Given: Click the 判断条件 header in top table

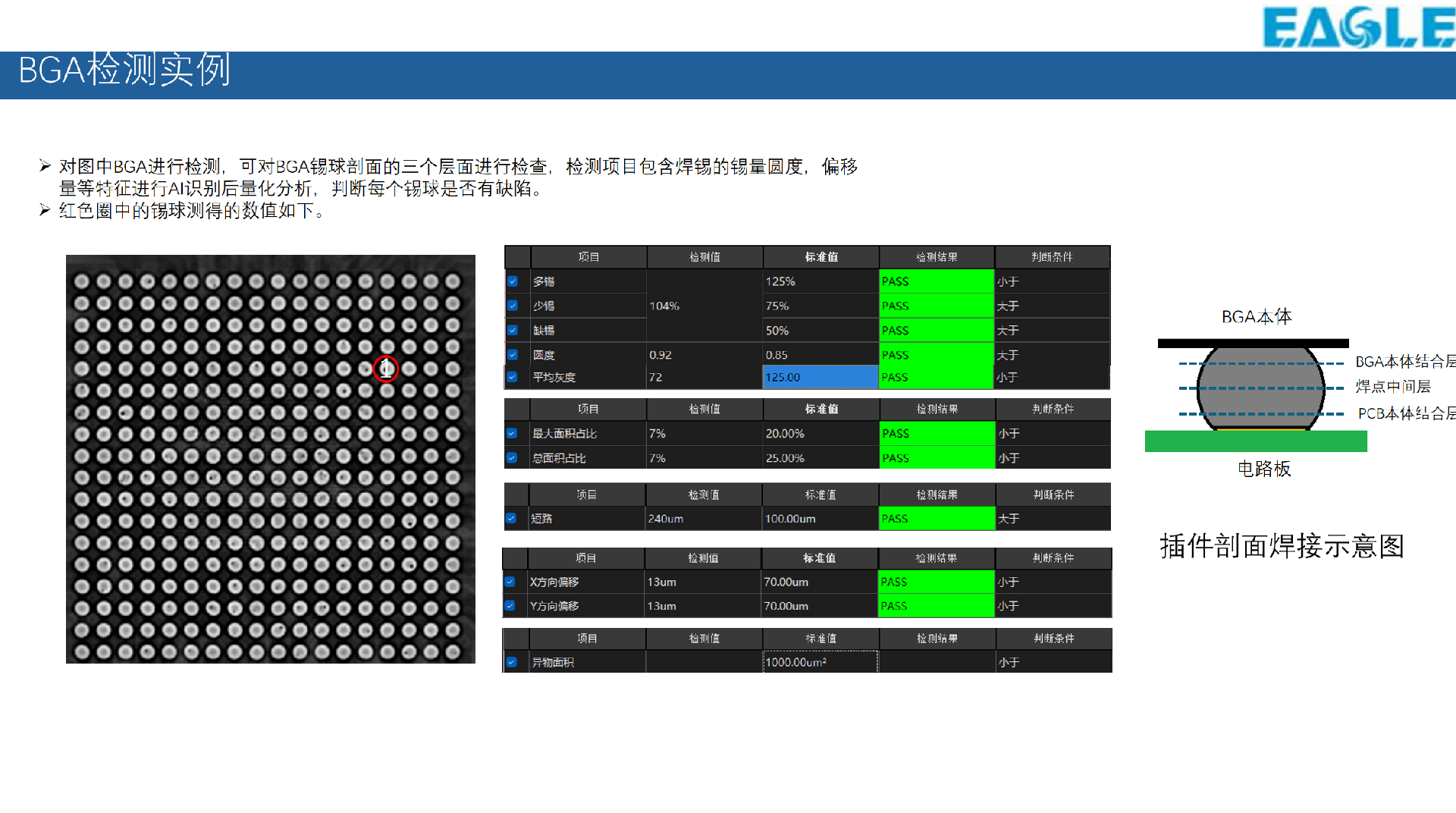Looking at the screenshot, I should click(x=1052, y=257).
